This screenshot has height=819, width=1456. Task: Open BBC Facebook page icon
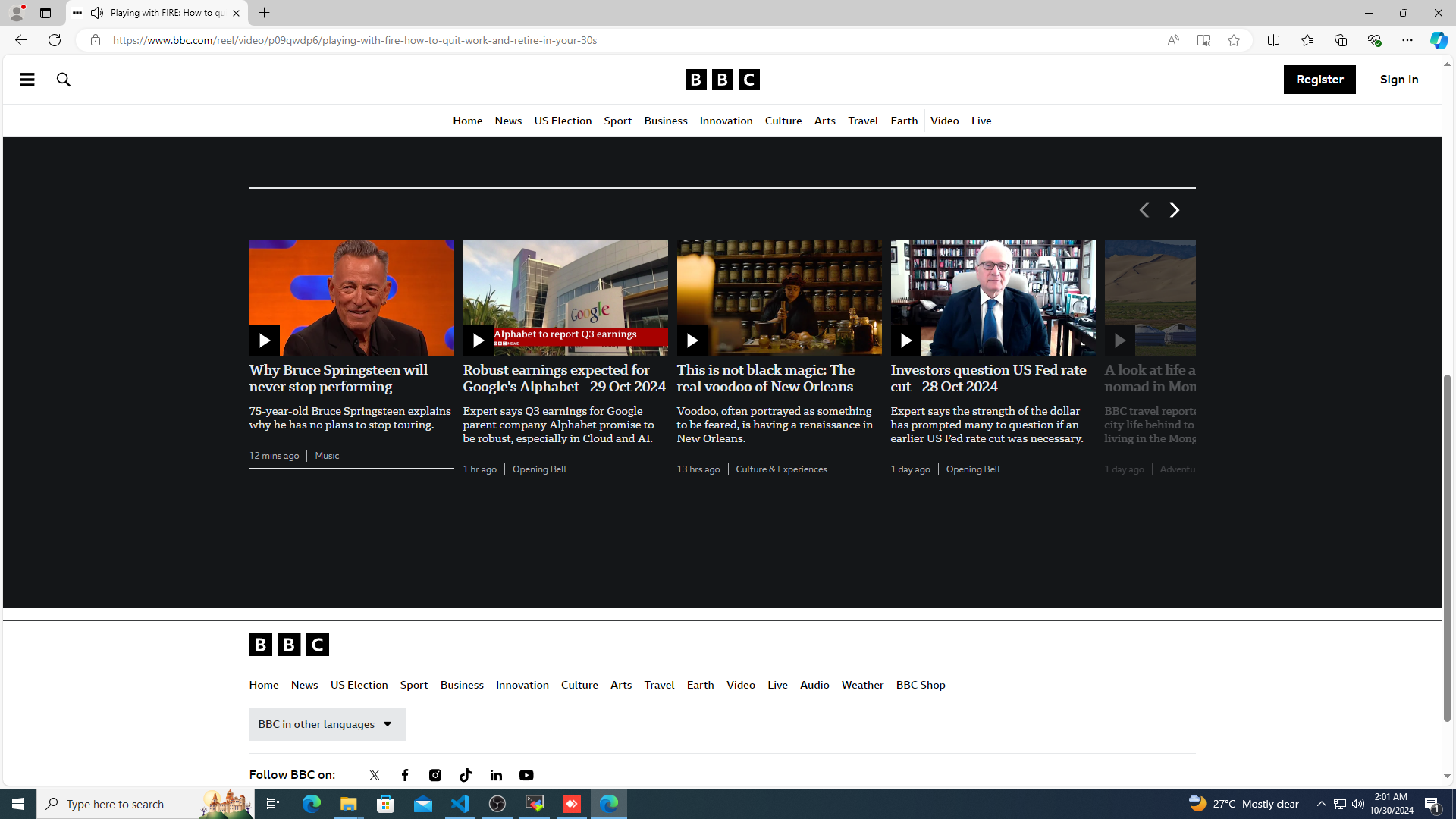click(405, 775)
